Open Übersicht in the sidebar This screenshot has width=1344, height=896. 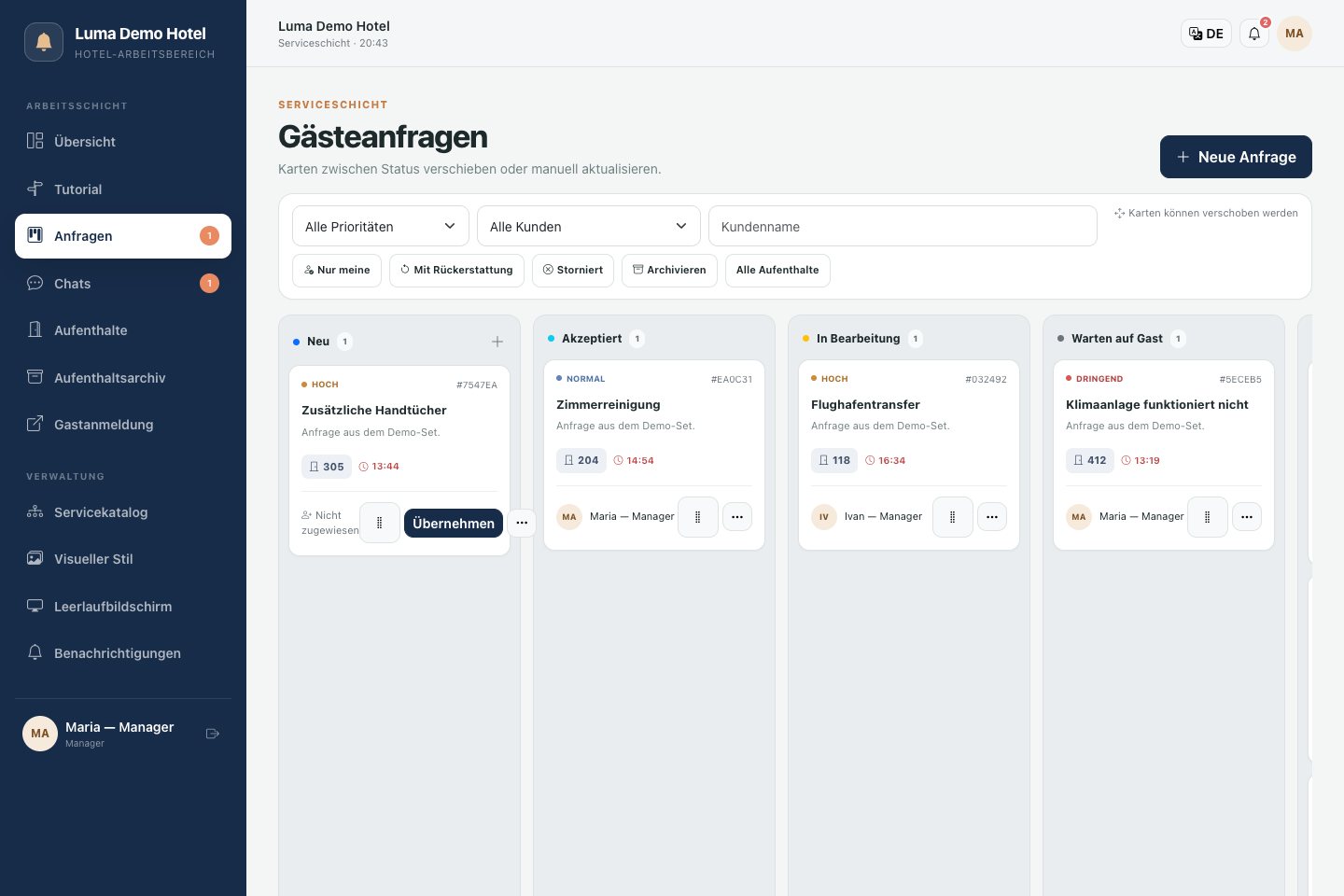point(123,142)
